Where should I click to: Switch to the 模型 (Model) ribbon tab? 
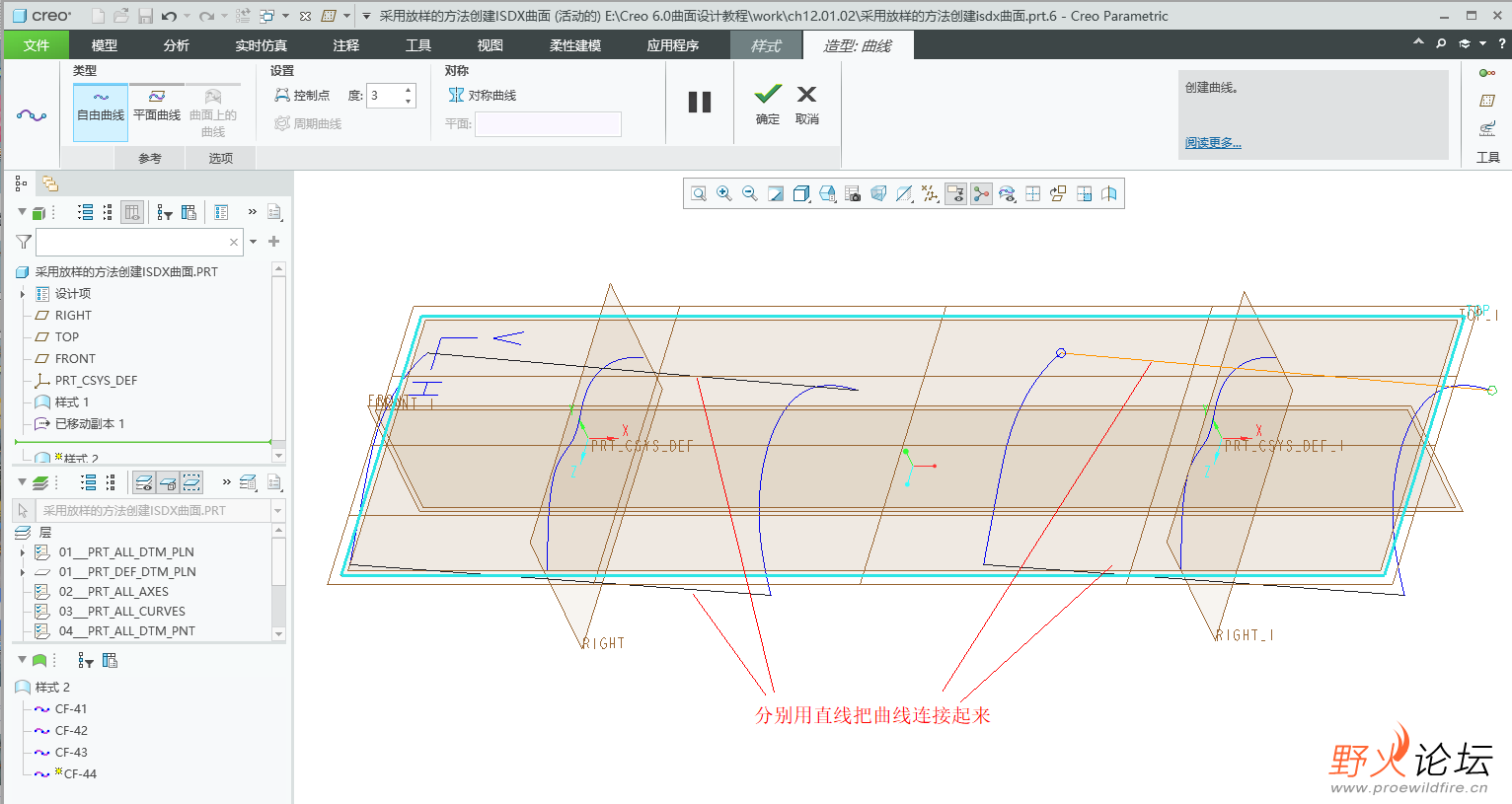pos(105,45)
